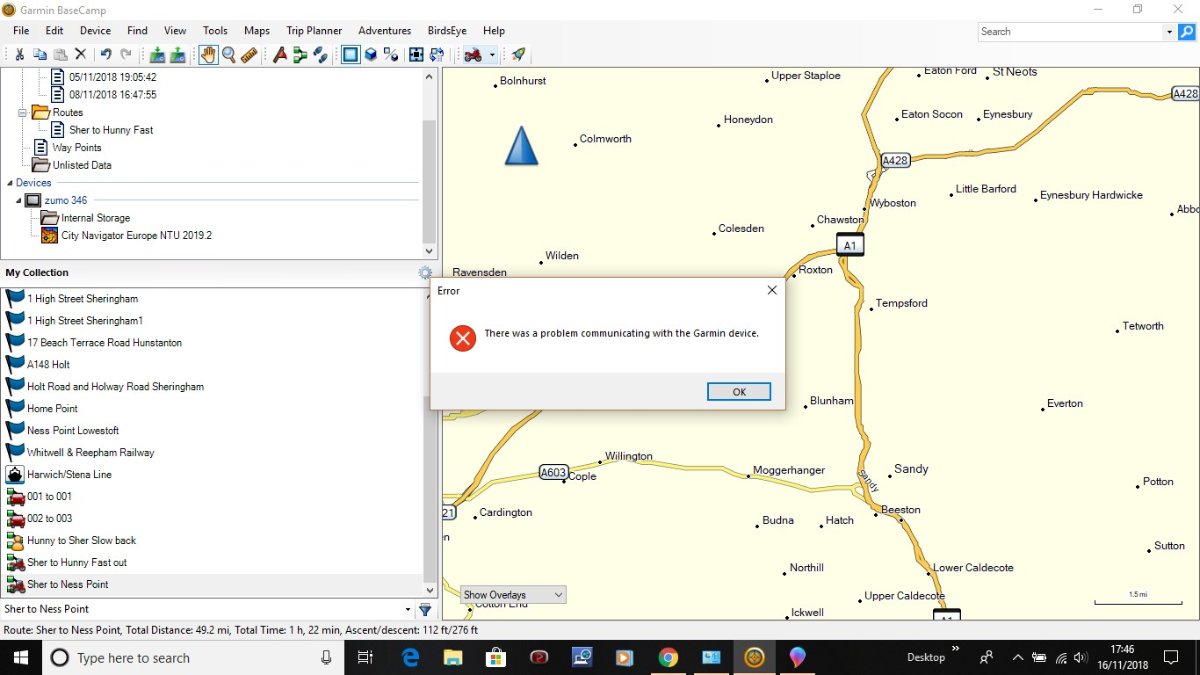
Task: Click OK in the Error dialog
Action: point(739,392)
